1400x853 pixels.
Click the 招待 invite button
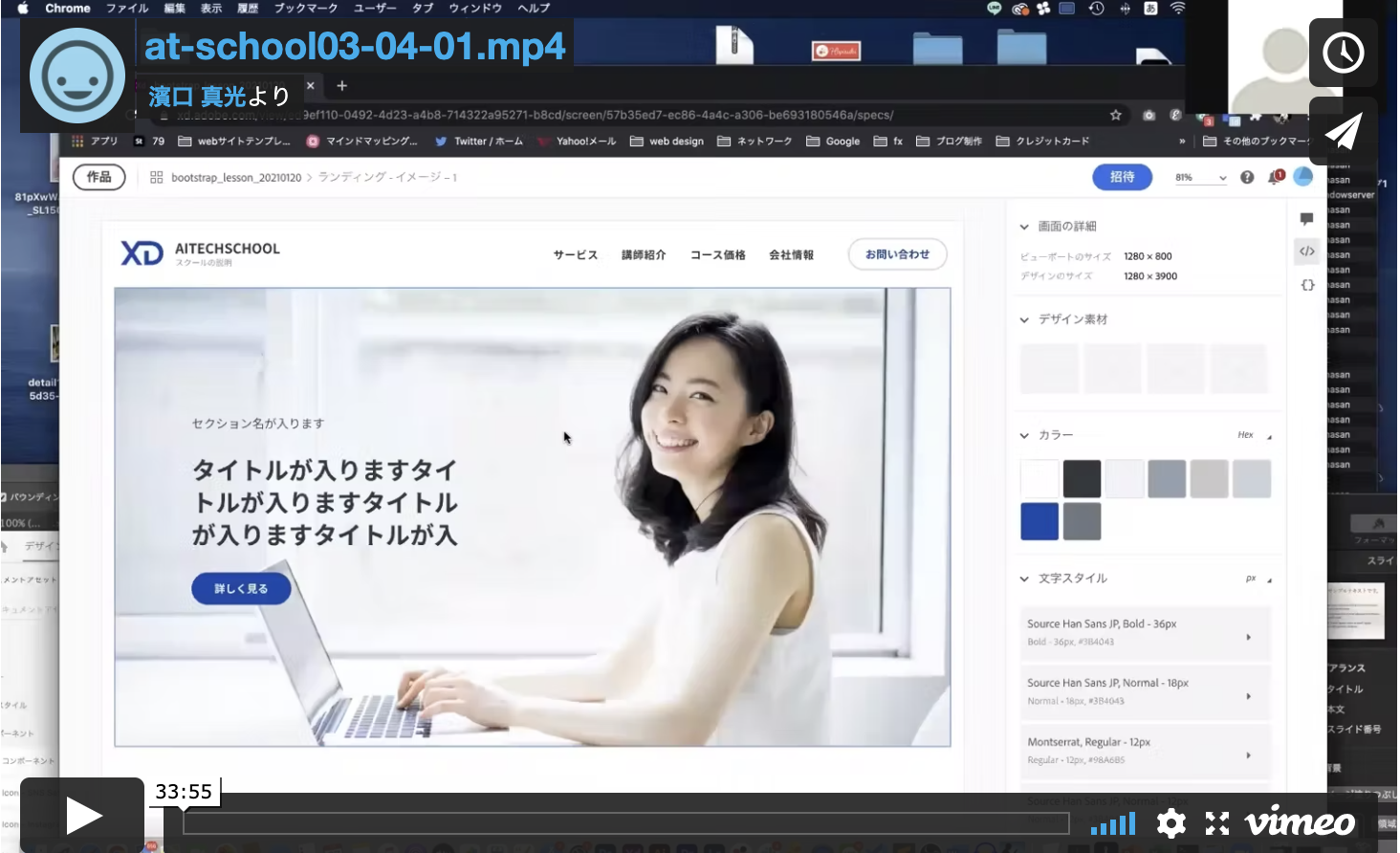coord(1122,177)
